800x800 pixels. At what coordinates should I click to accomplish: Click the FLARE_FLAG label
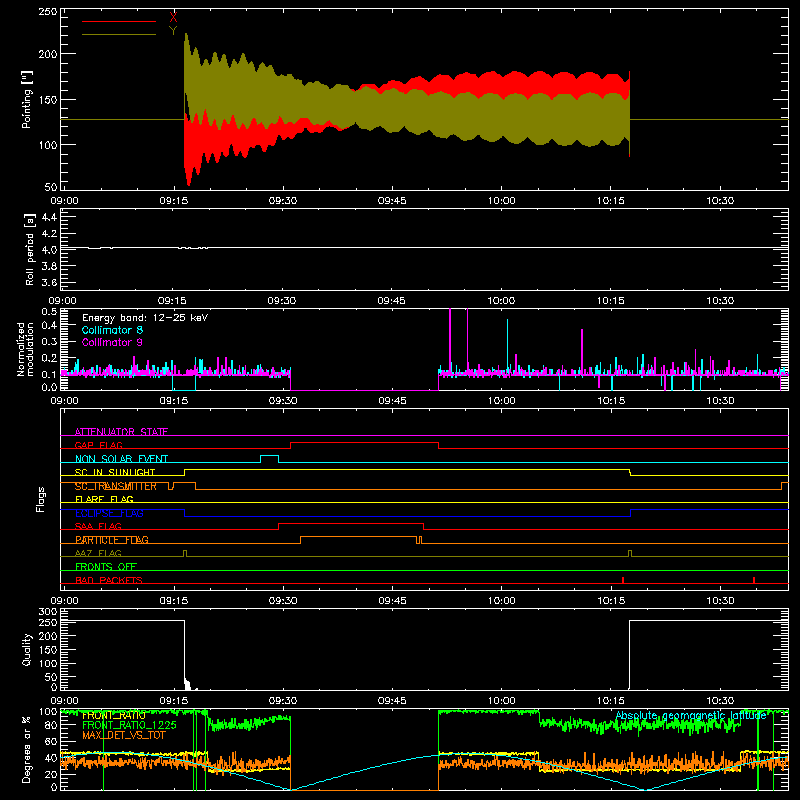coord(104,499)
